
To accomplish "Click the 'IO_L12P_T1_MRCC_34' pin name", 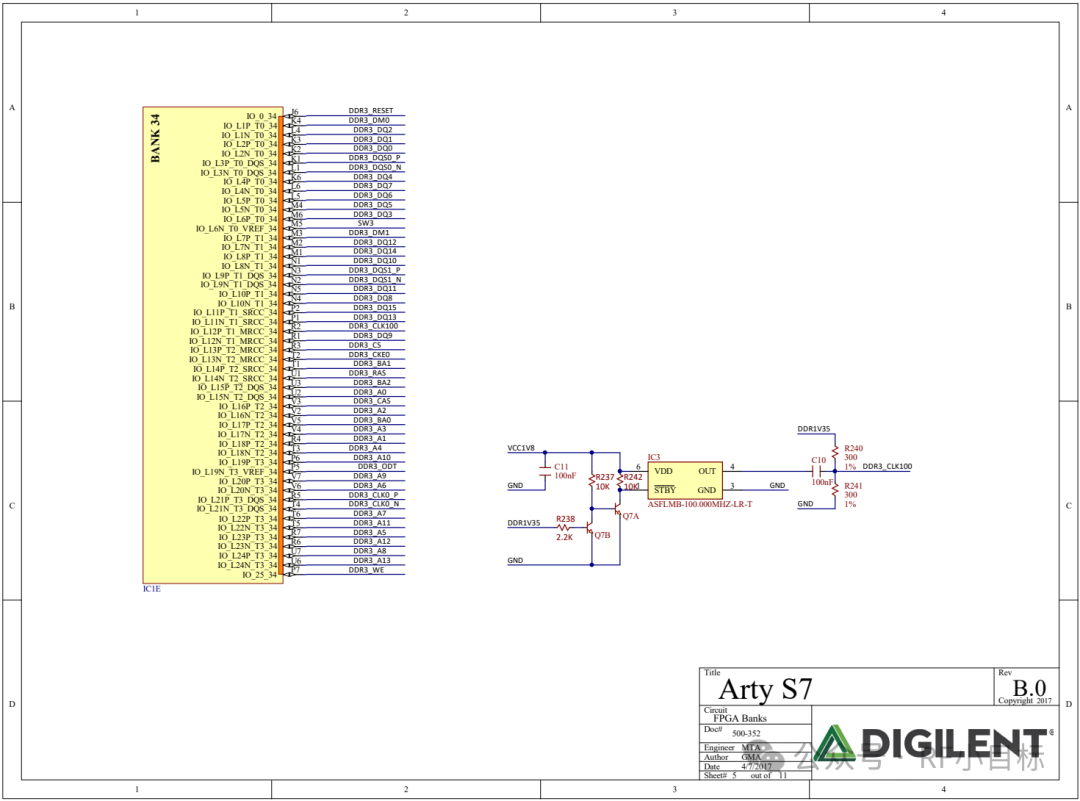I will pyautogui.click(x=233, y=331).
